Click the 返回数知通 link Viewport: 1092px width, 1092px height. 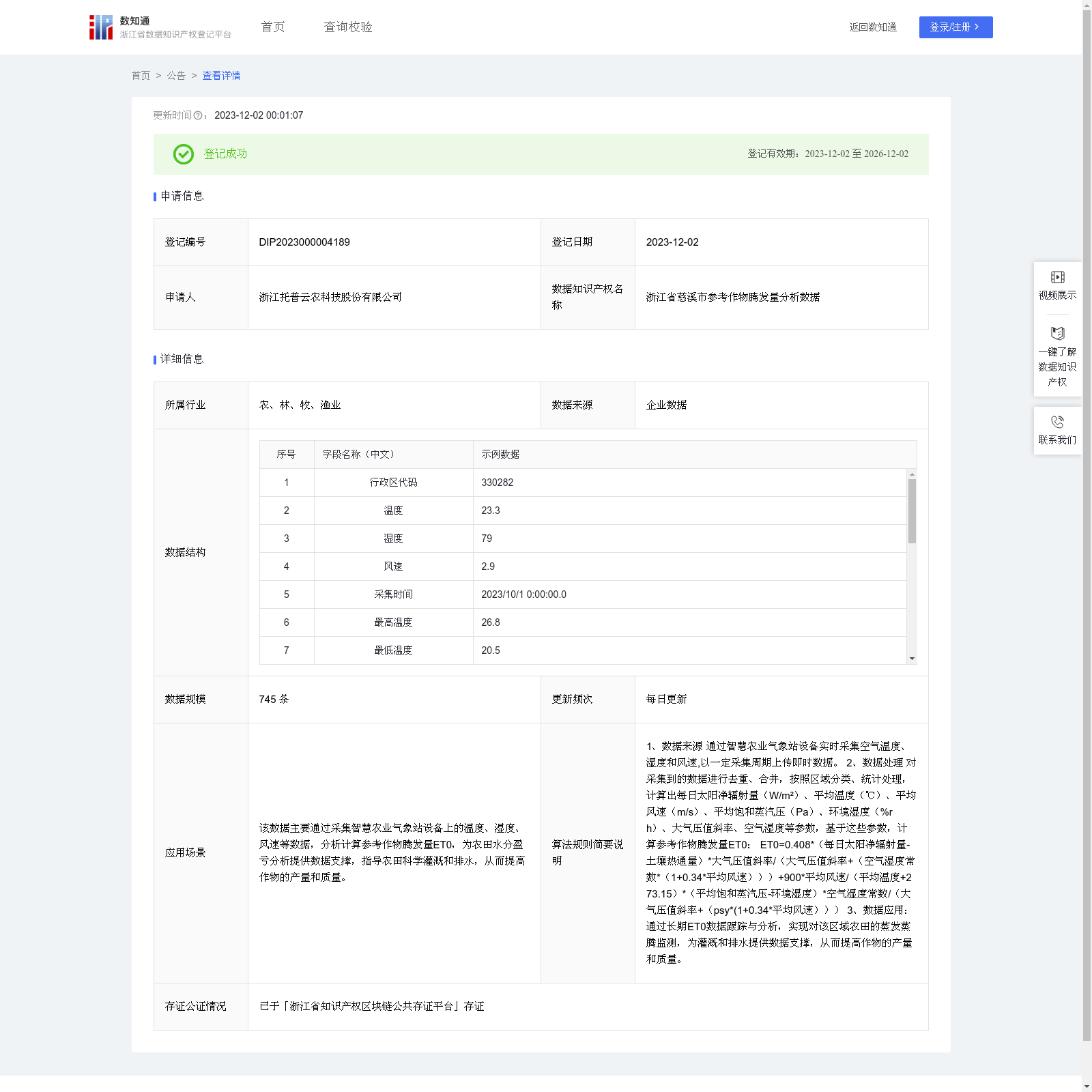872,27
